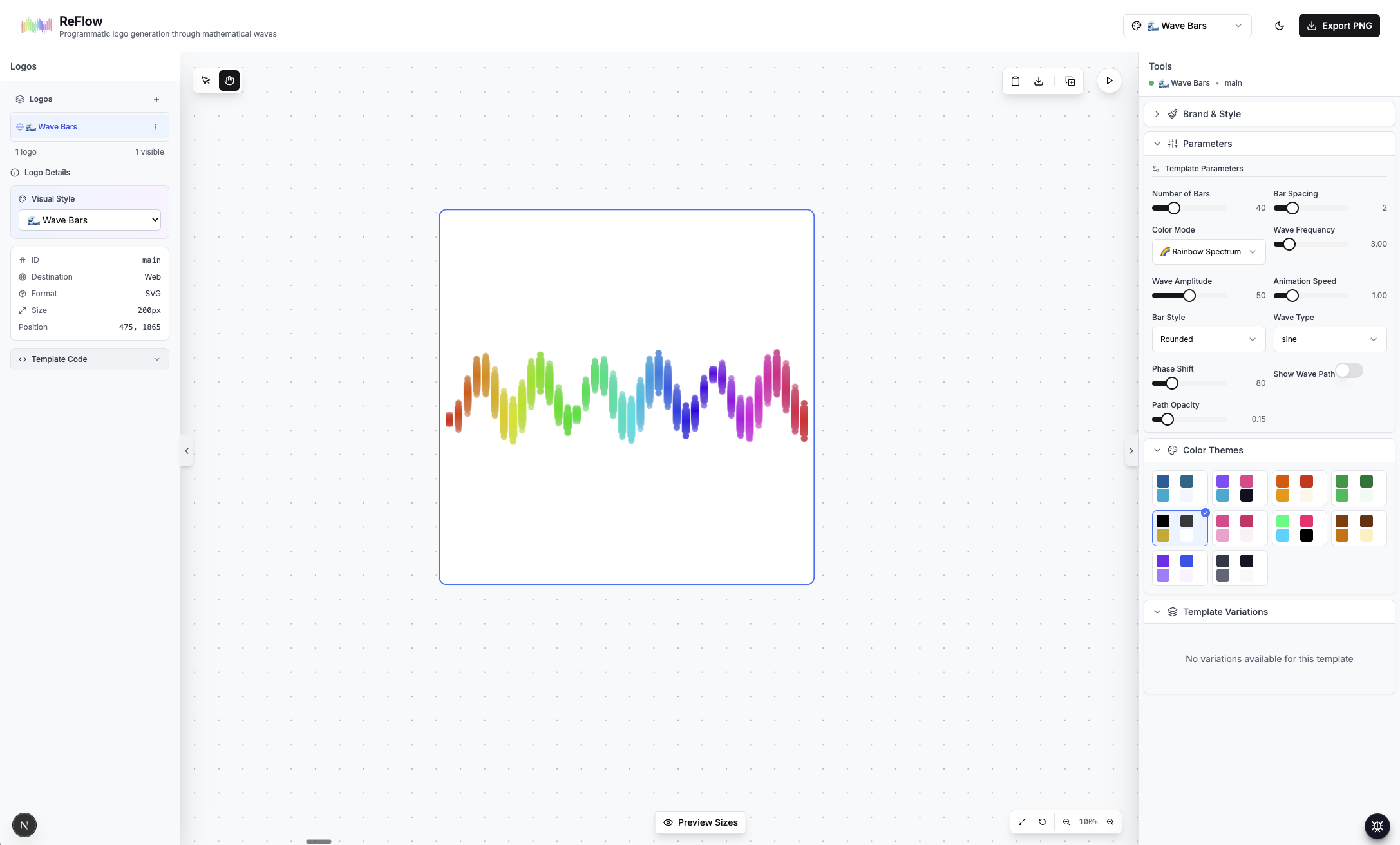
Task: Open the Wave Type dropdown
Action: [1329, 339]
